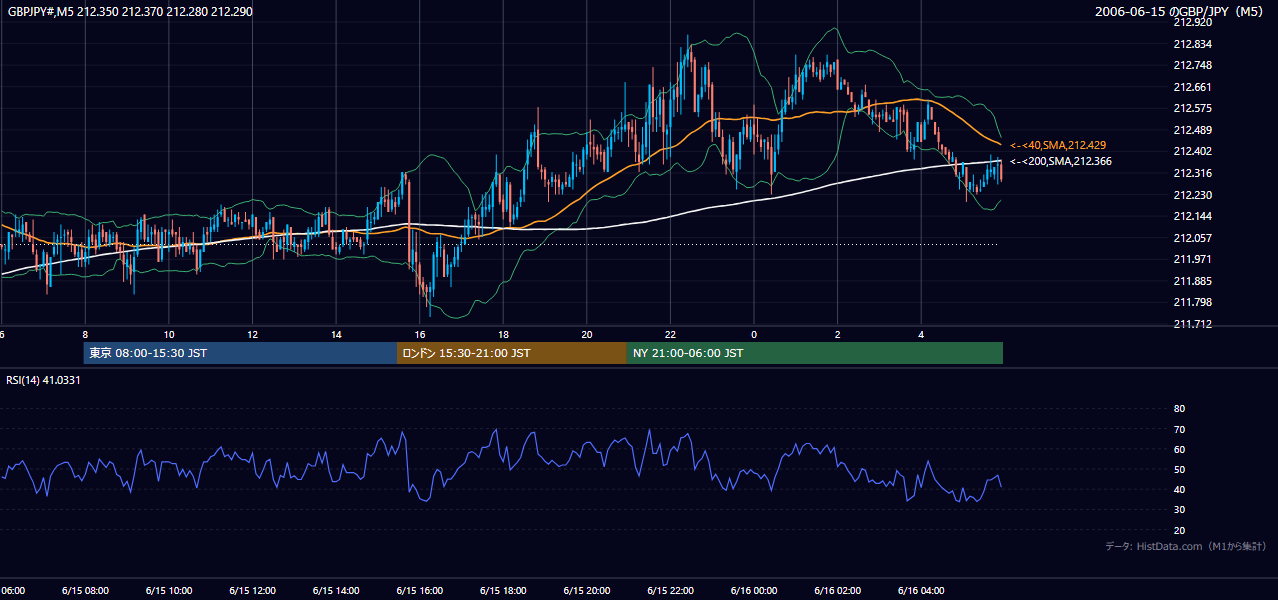Click the hour tick 2 under price chart

(838, 334)
